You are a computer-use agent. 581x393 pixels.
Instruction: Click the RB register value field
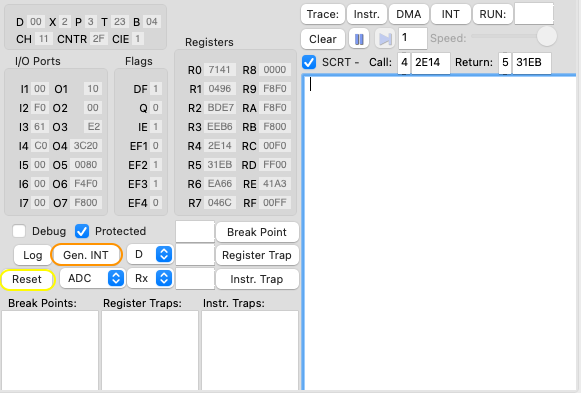point(275,127)
